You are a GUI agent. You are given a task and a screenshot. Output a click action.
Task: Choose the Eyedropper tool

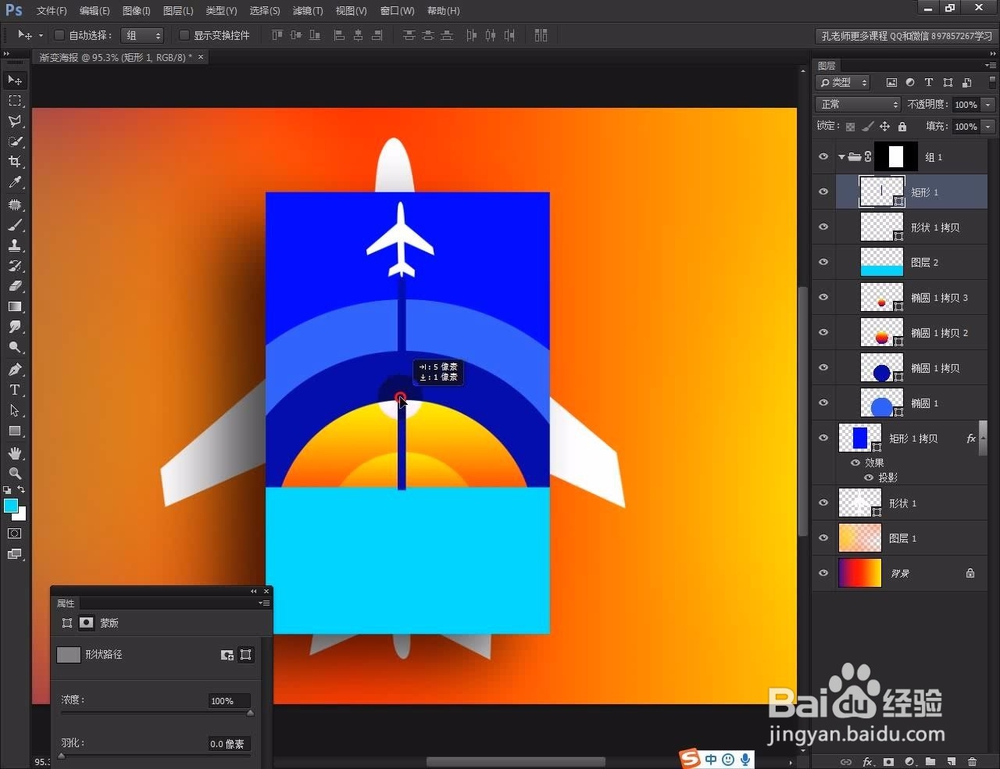(14, 182)
